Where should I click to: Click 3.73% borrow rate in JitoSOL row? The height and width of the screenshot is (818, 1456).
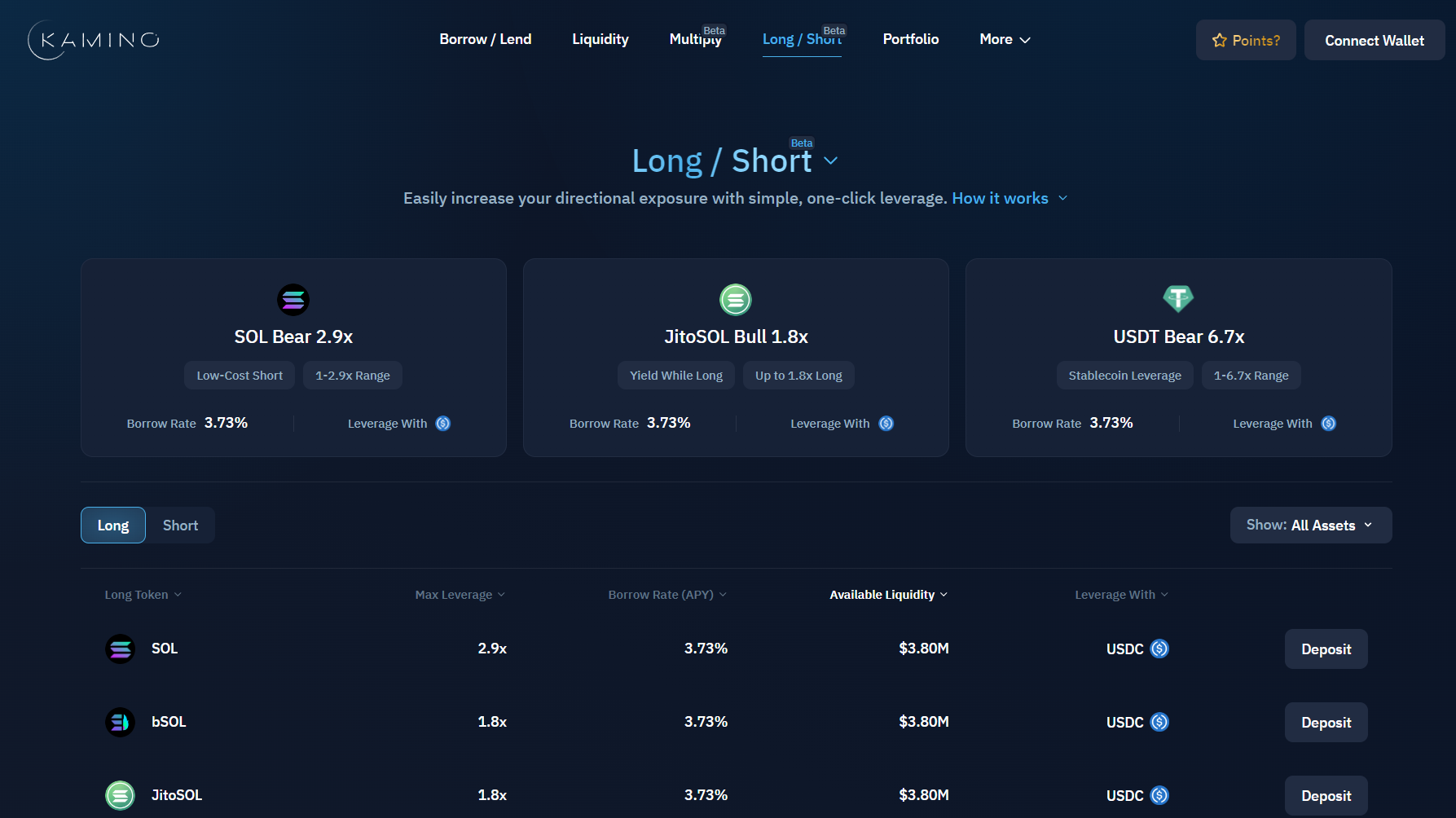pos(706,795)
